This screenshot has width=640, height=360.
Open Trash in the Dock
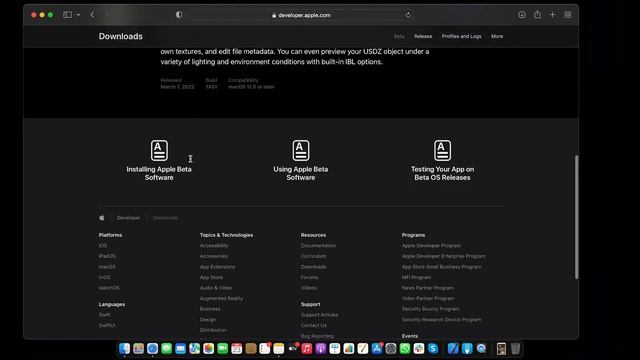point(515,349)
